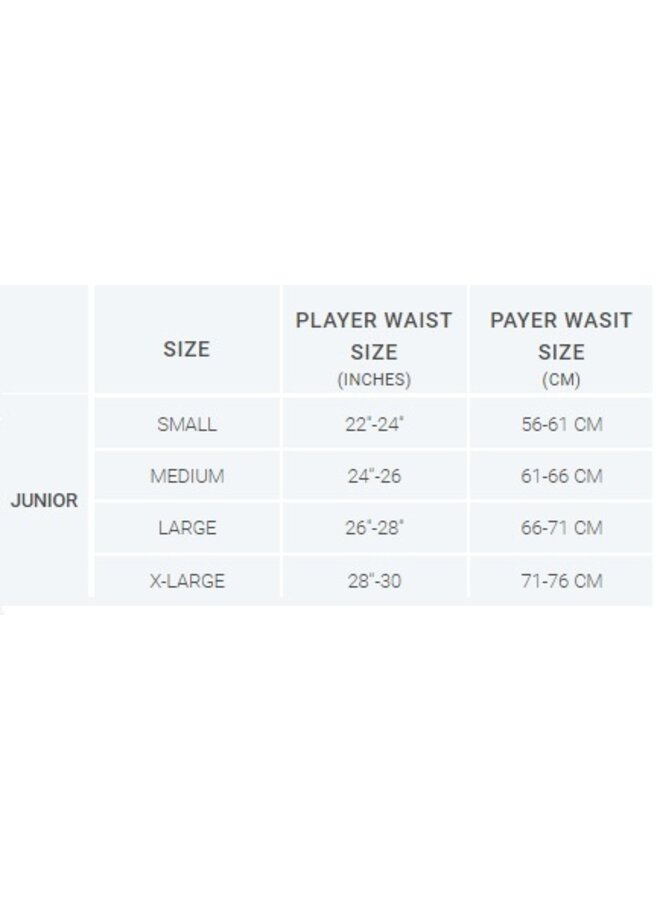Click the 24"-26 waist measurement
660x900 pixels.
pyautogui.click(x=374, y=476)
